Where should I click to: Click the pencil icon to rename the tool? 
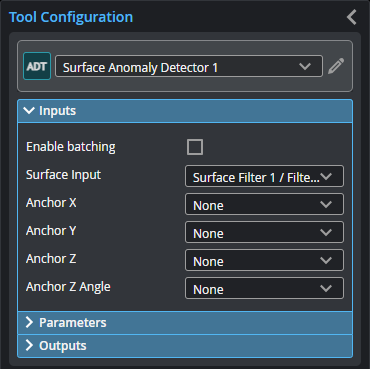(336, 66)
